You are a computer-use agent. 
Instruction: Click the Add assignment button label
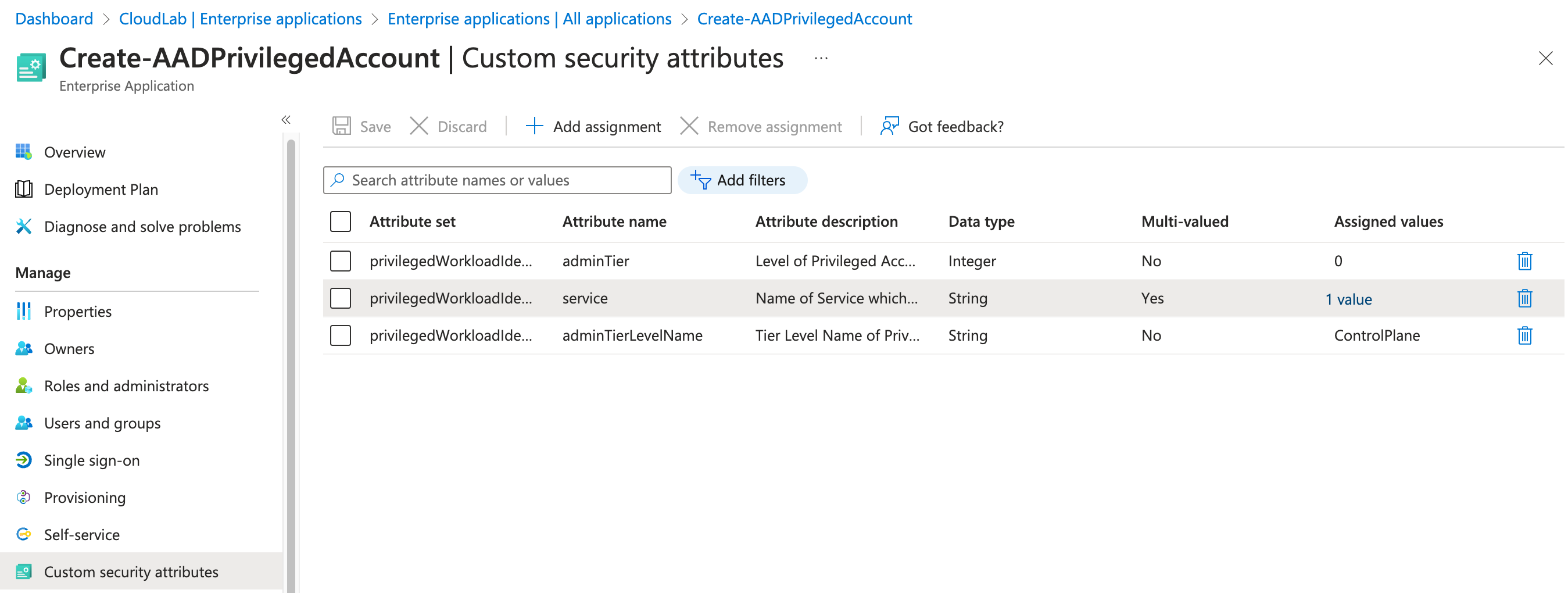pos(607,126)
